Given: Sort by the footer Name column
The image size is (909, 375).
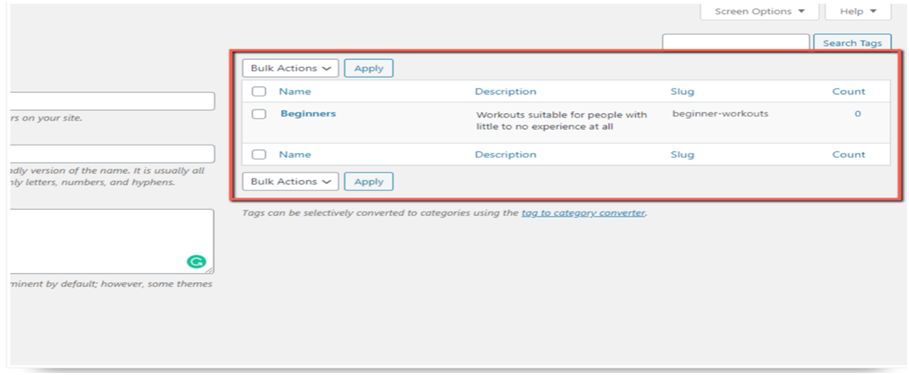Looking at the screenshot, I should [x=294, y=155].
